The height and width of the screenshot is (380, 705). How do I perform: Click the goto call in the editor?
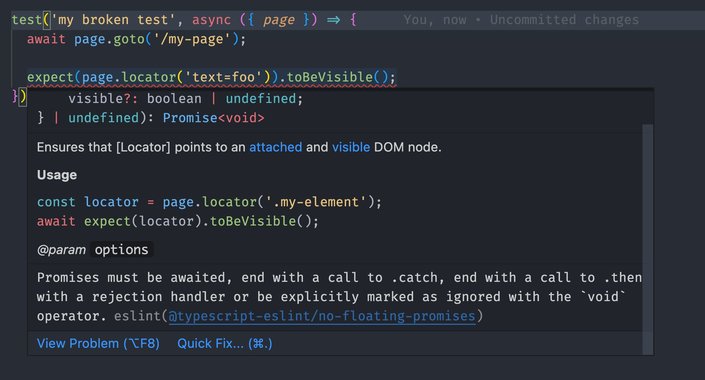click(129, 39)
